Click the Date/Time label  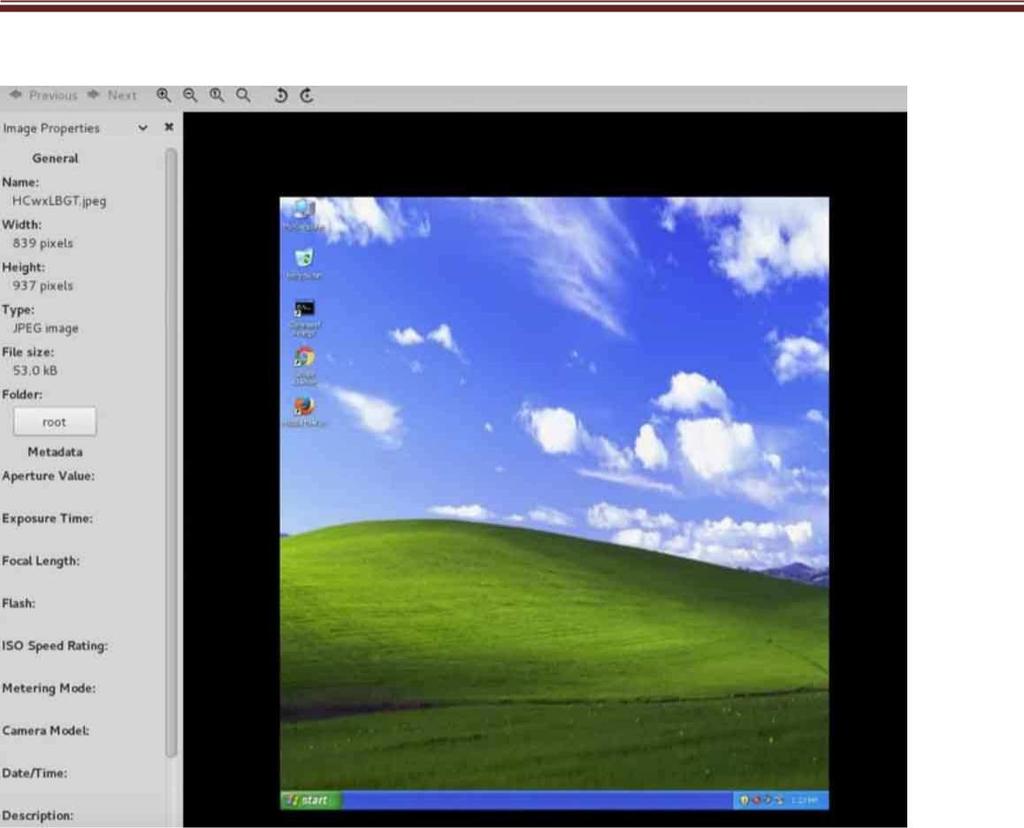pos(35,773)
